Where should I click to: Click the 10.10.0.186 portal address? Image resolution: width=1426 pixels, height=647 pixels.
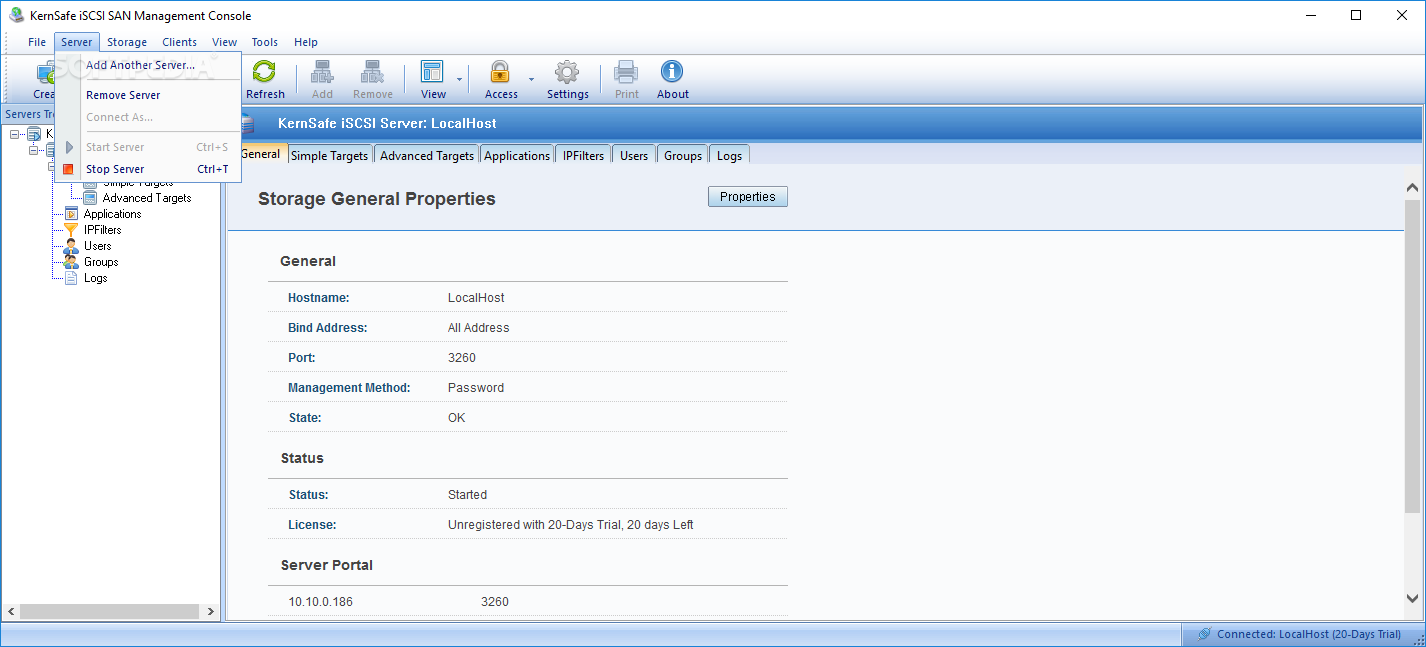pos(321,602)
